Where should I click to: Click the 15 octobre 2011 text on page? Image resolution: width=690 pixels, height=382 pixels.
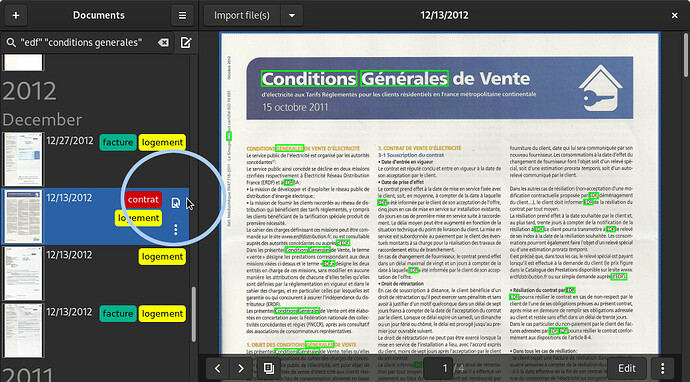pos(295,107)
